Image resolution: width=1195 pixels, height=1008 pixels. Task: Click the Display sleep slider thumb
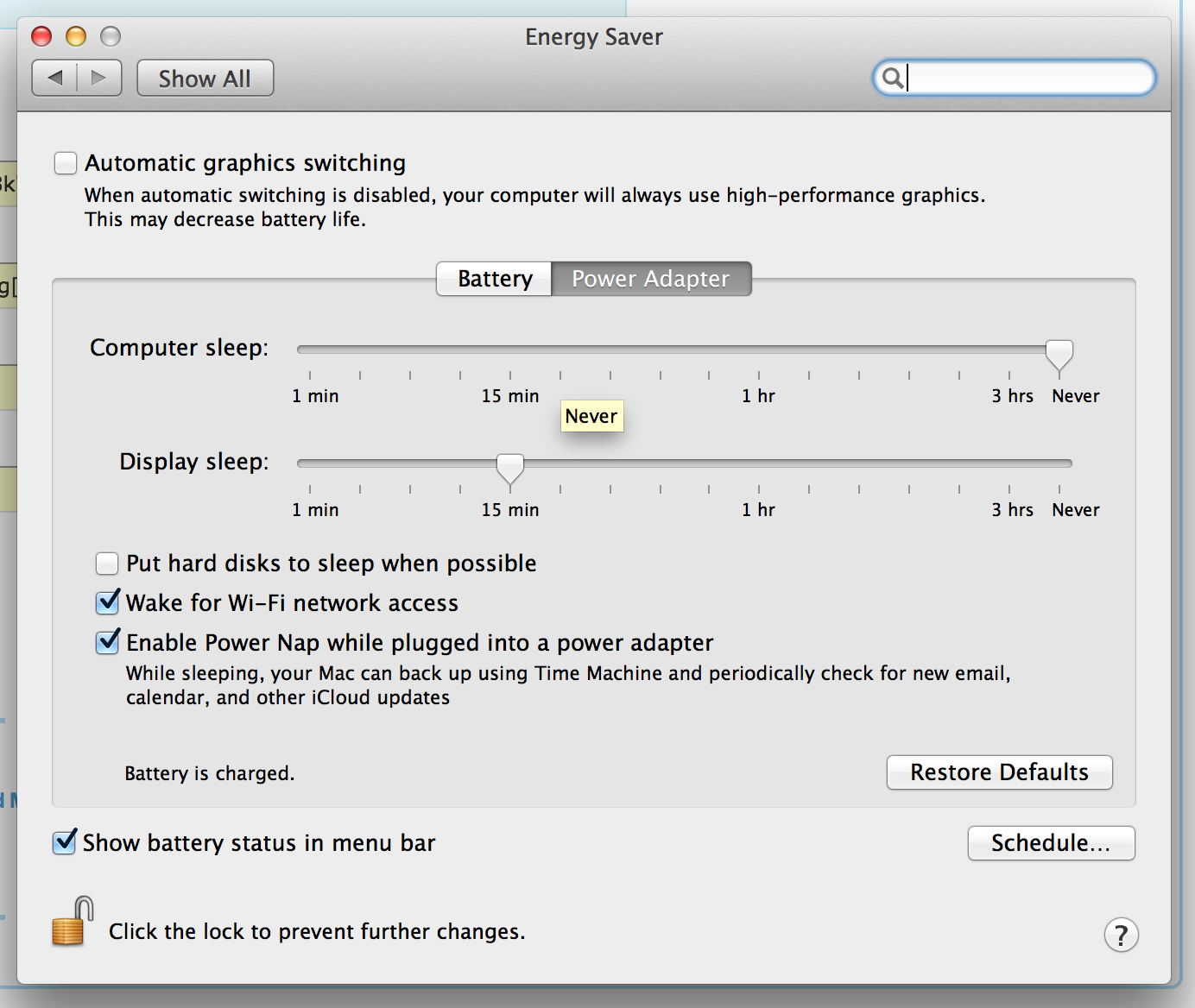(x=510, y=467)
